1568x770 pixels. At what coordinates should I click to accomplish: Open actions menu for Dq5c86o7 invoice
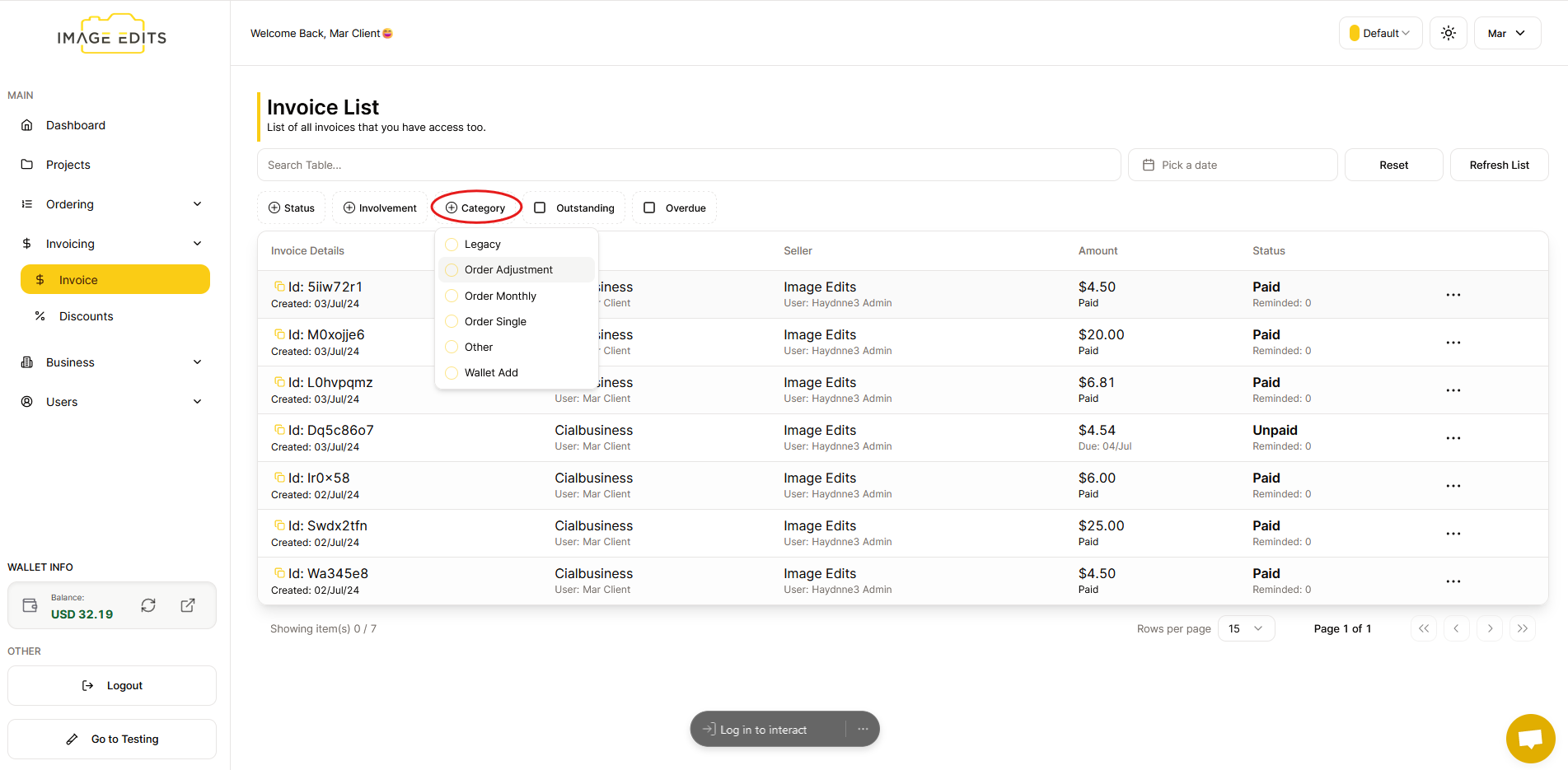pos(1453,438)
